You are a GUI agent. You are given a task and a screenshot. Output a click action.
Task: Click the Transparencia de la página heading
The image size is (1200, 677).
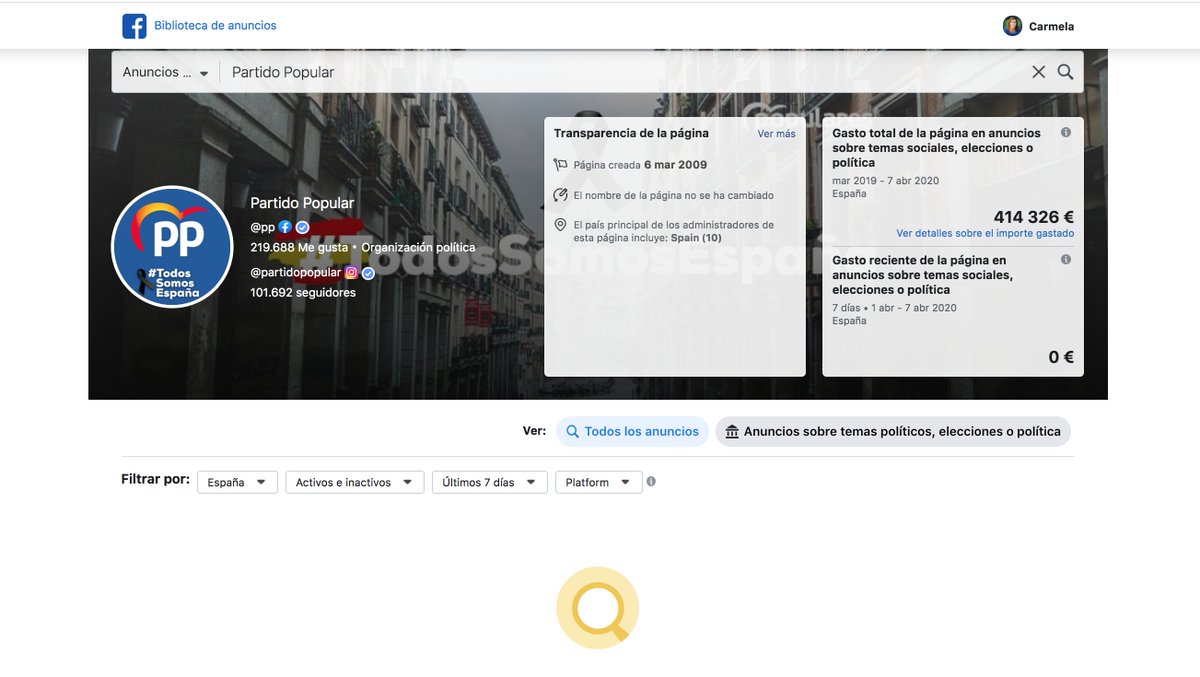[x=631, y=133]
